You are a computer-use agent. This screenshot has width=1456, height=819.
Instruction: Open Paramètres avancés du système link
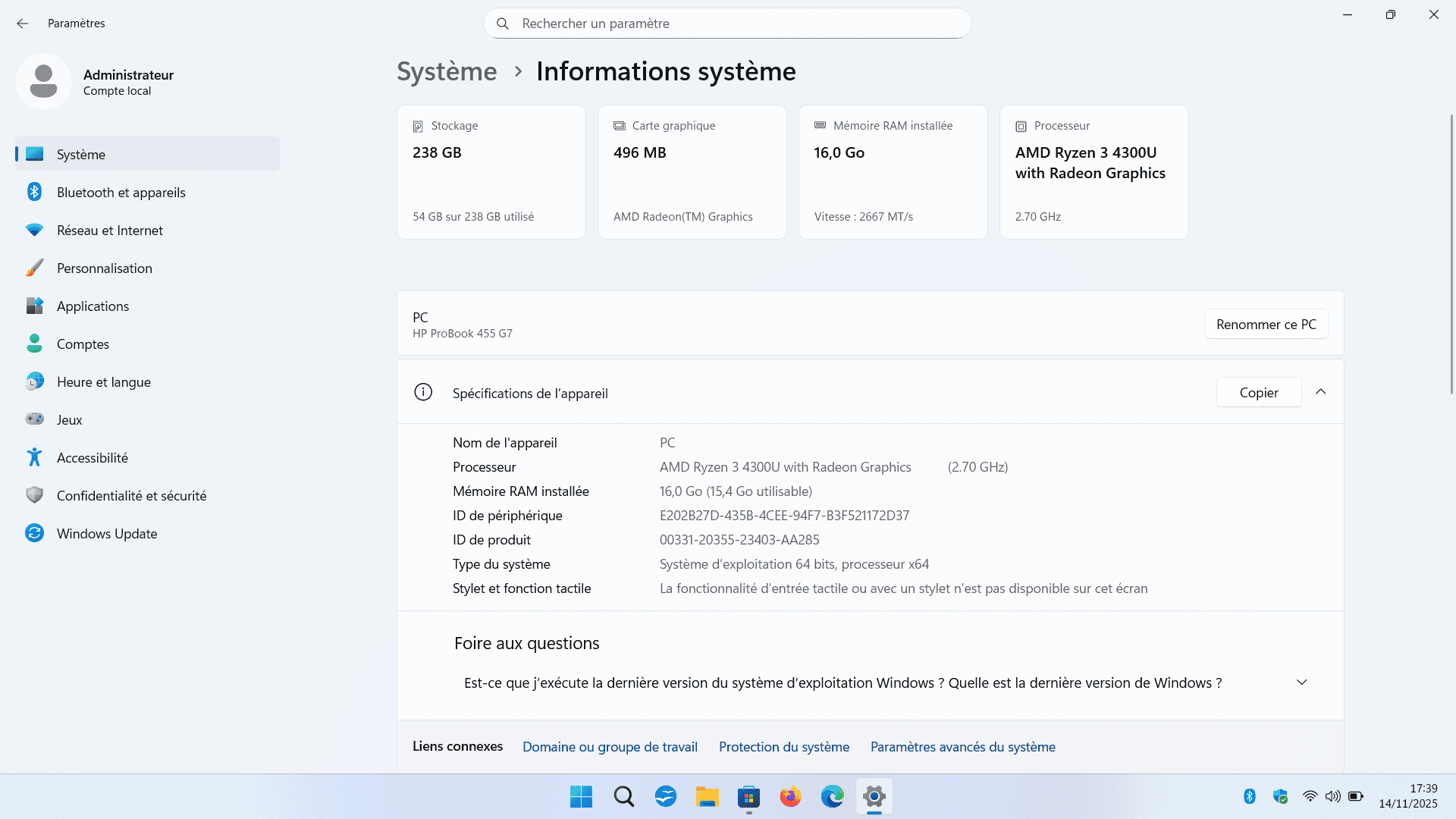click(x=962, y=747)
